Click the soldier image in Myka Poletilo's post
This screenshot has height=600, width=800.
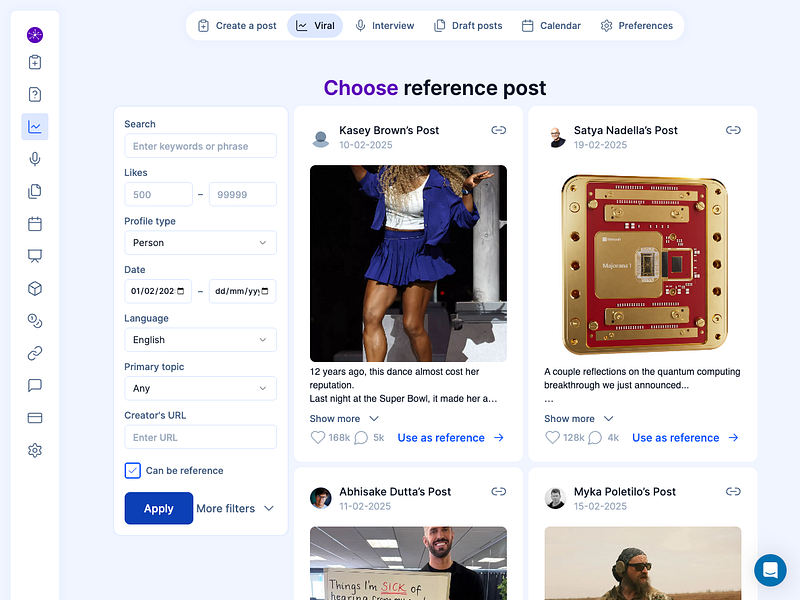tap(643, 563)
